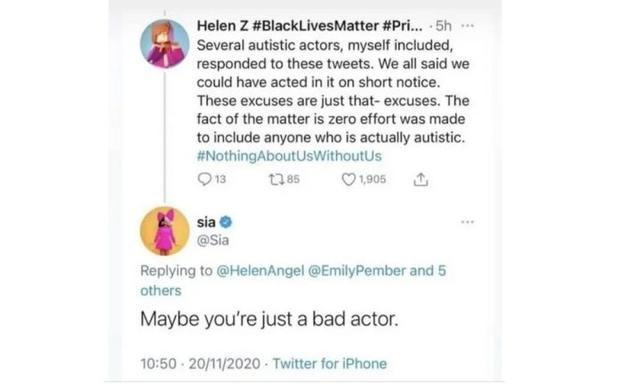Image resolution: width=640 pixels, height=384 pixels.
Task: Click the 10:50 · 20/11/2020 timestamp
Action: (200, 363)
